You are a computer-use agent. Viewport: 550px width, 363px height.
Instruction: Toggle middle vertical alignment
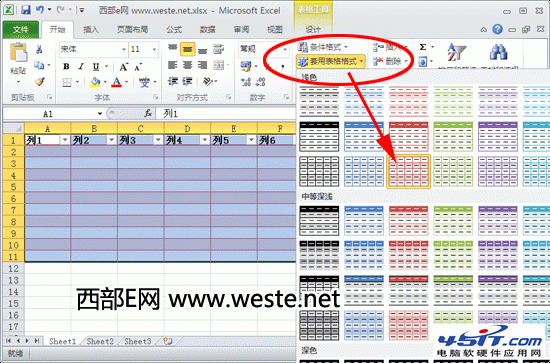click(x=188, y=49)
